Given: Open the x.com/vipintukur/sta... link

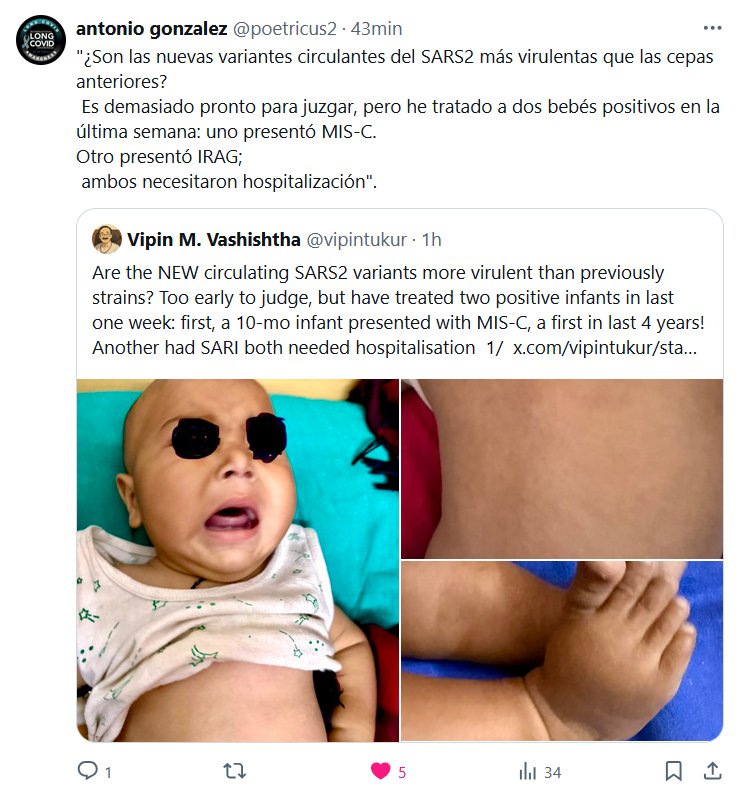Looking at the screenshot, I should coord(605,348).
